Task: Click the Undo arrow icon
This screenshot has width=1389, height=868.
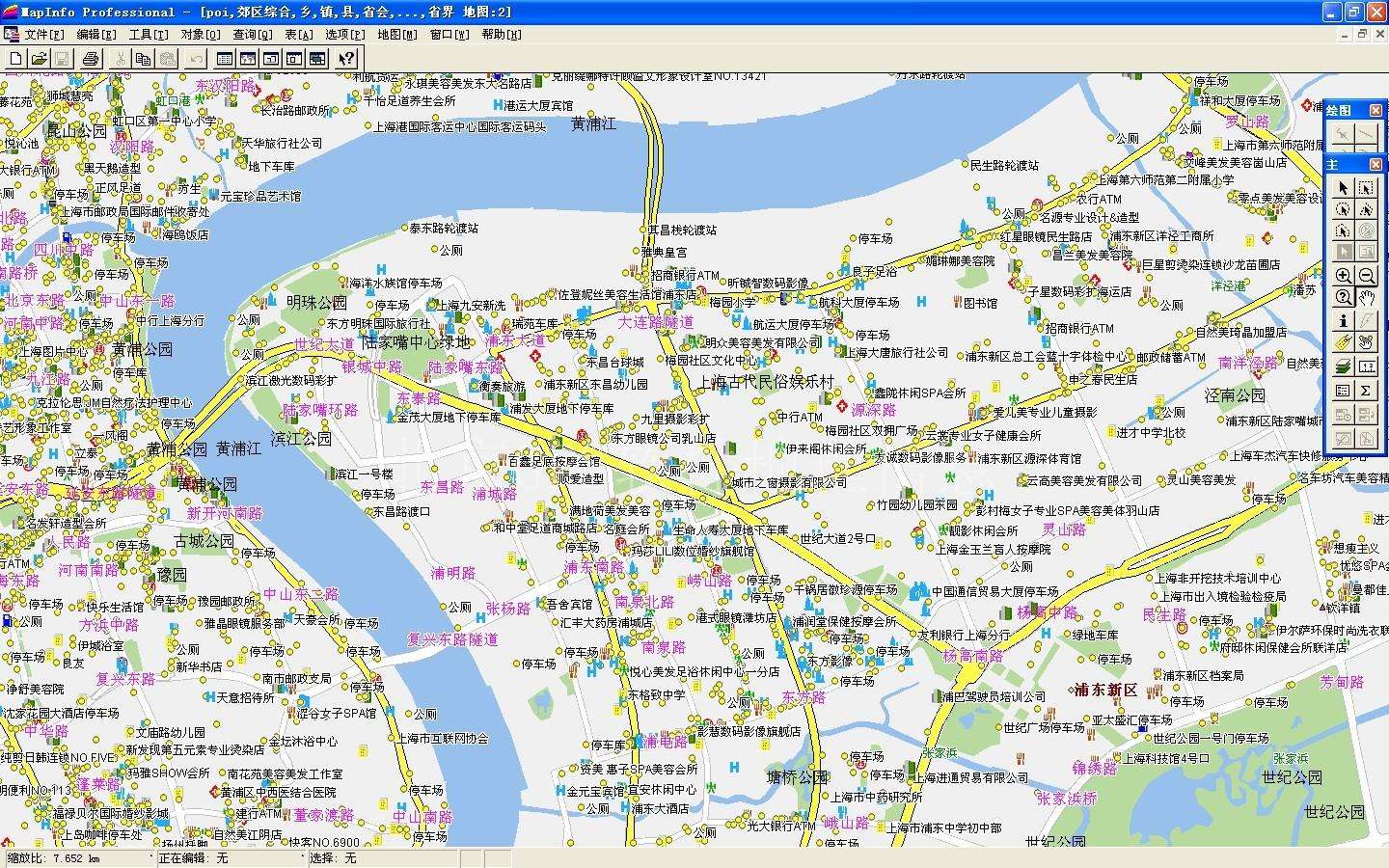Action: coord(196,59)
